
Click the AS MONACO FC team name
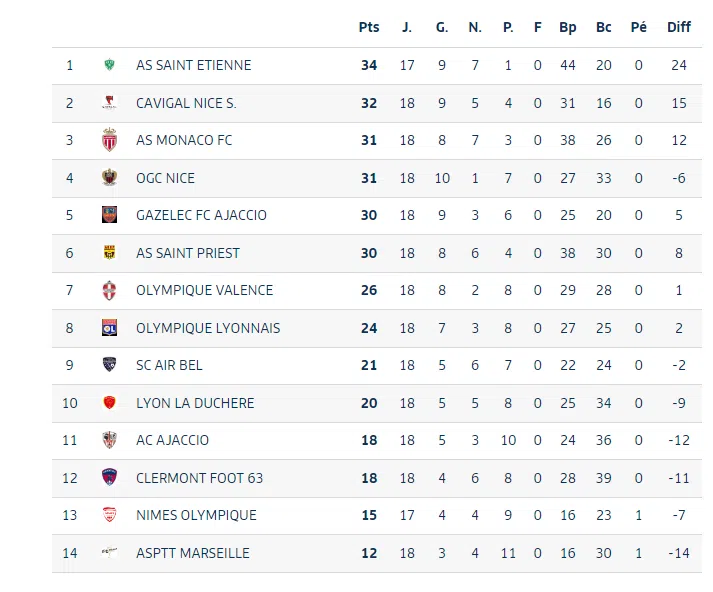click(184, 140)
